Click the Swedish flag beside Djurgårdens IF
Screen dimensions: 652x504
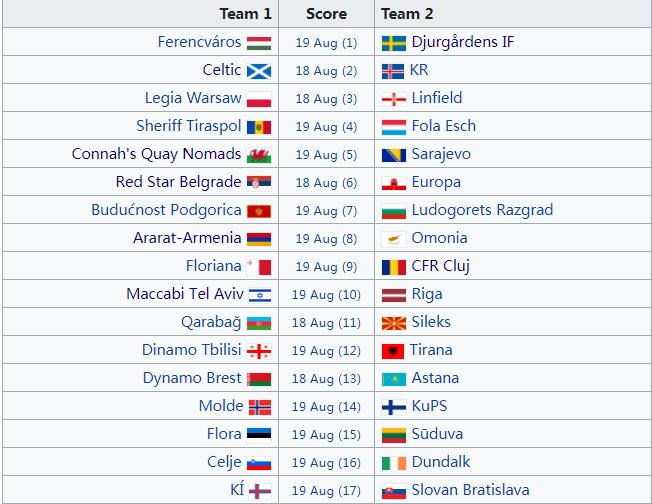(393, 43)
